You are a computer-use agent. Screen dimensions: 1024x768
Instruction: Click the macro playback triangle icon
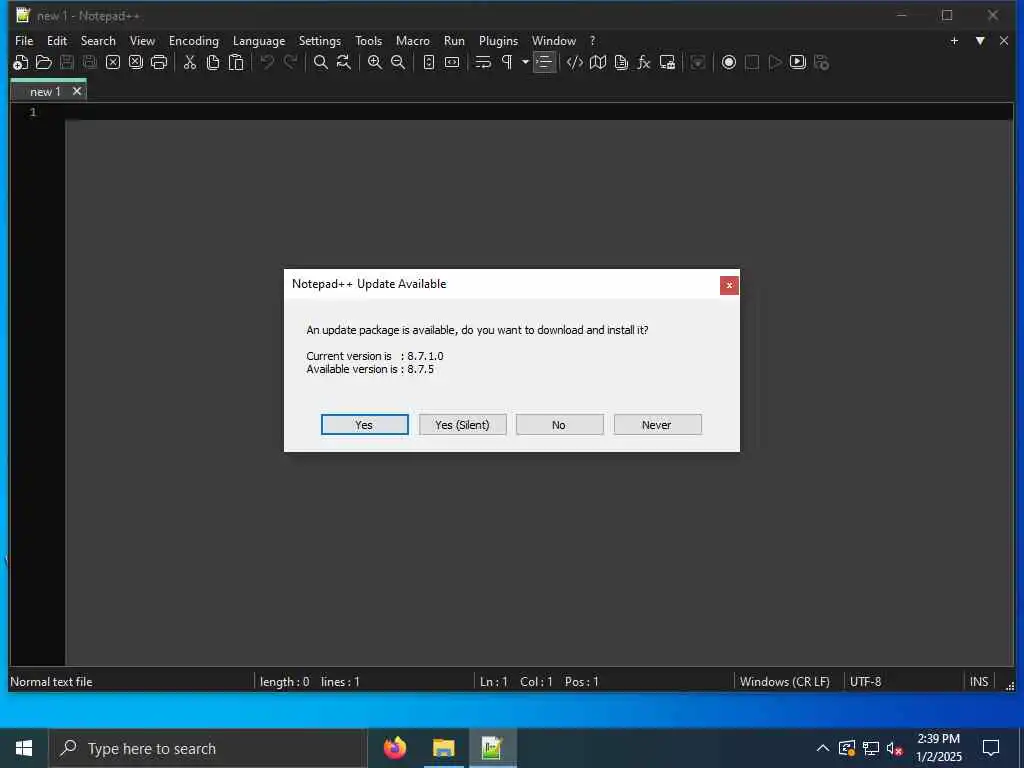point(775,63)
